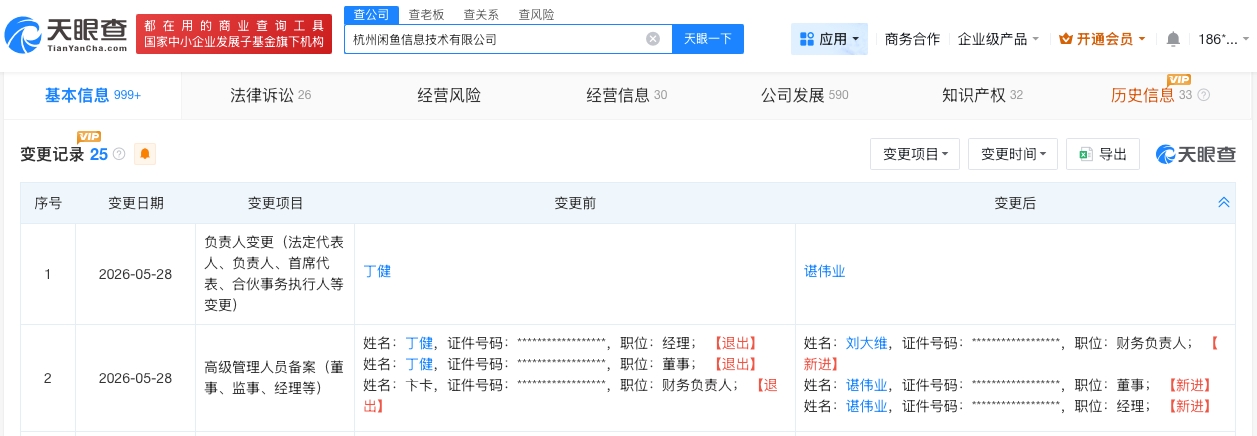Open the 应用 grid menu
Screen dimensions: 1257x436
tap(829, 39)
